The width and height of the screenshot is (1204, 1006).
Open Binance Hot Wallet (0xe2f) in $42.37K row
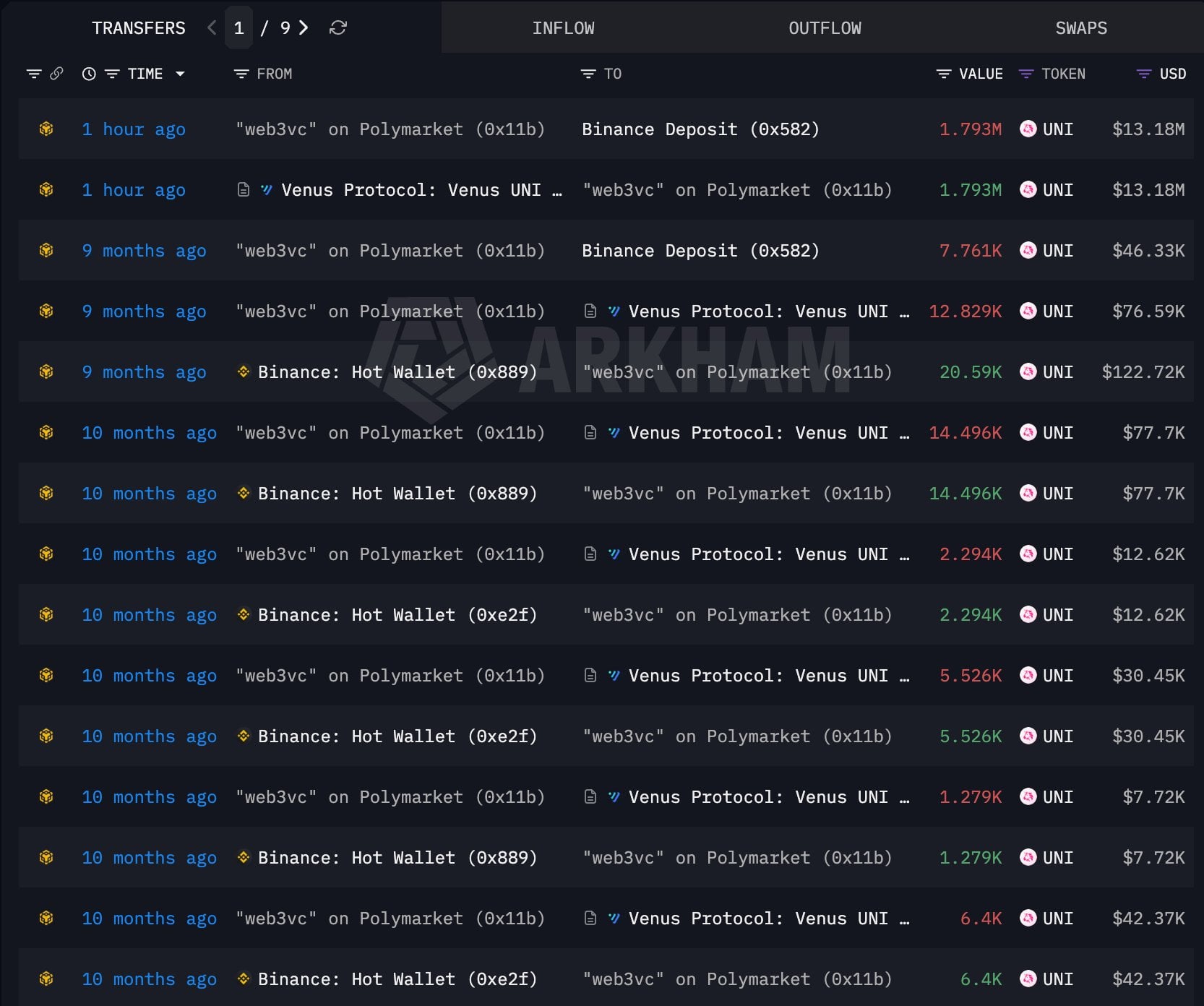click(397, 979)
